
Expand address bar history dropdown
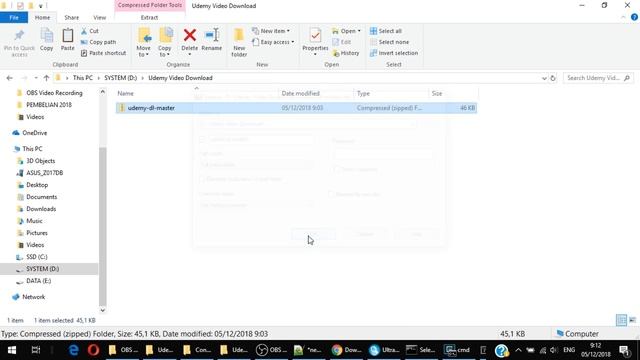(x=544, y=78)
